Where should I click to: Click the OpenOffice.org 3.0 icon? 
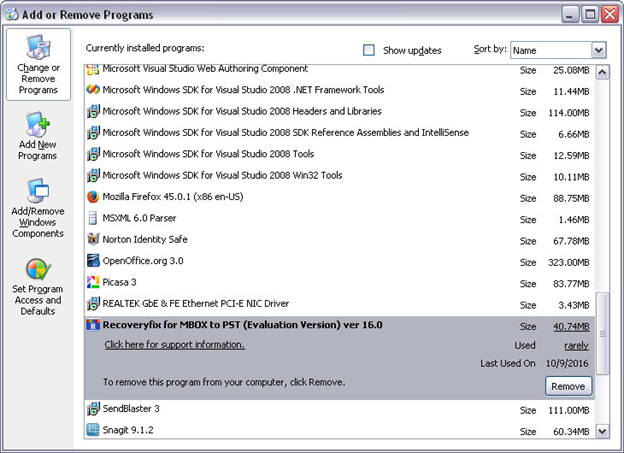click(x=93, y=261)
